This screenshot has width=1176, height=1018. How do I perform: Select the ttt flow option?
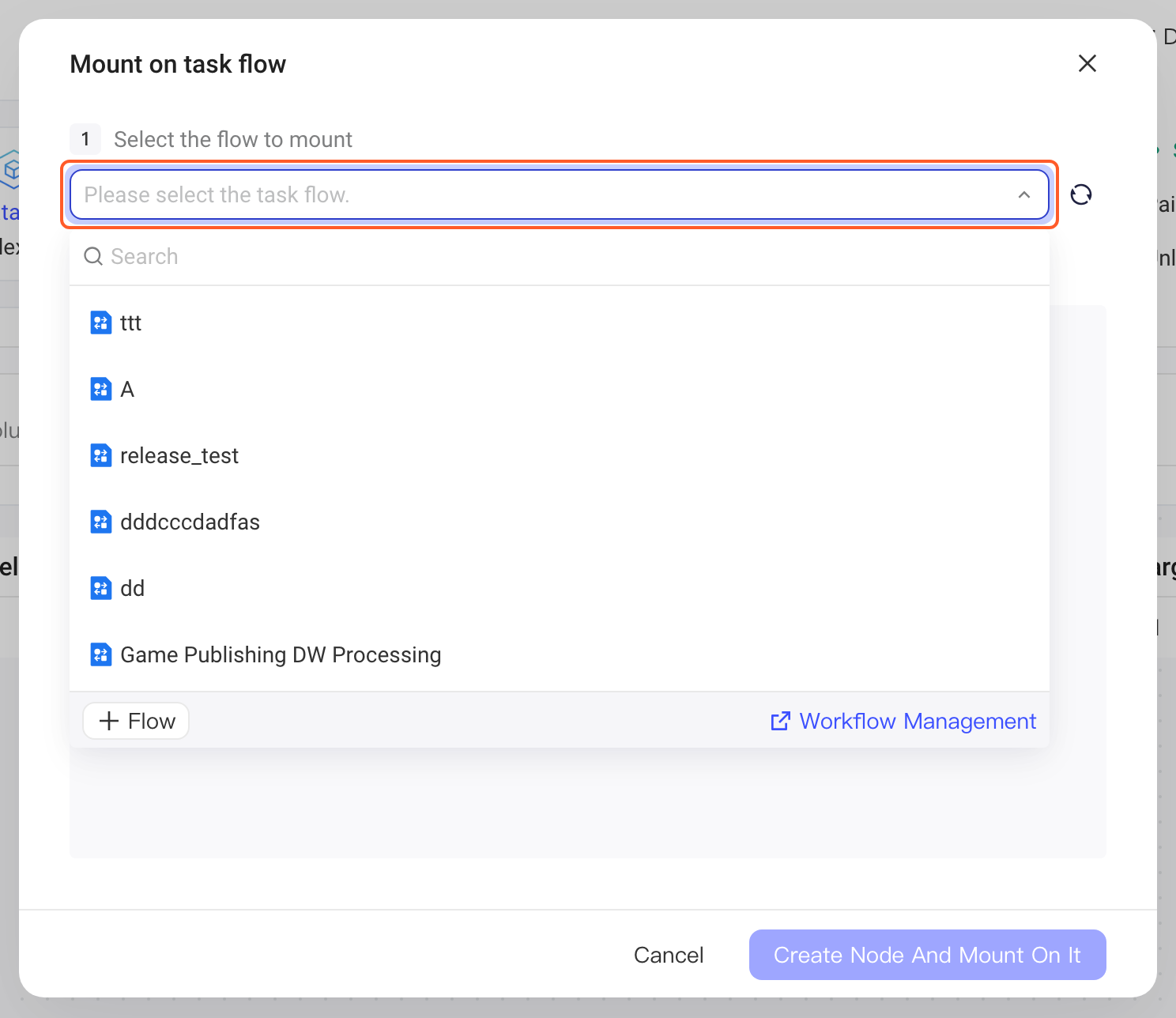560,322
